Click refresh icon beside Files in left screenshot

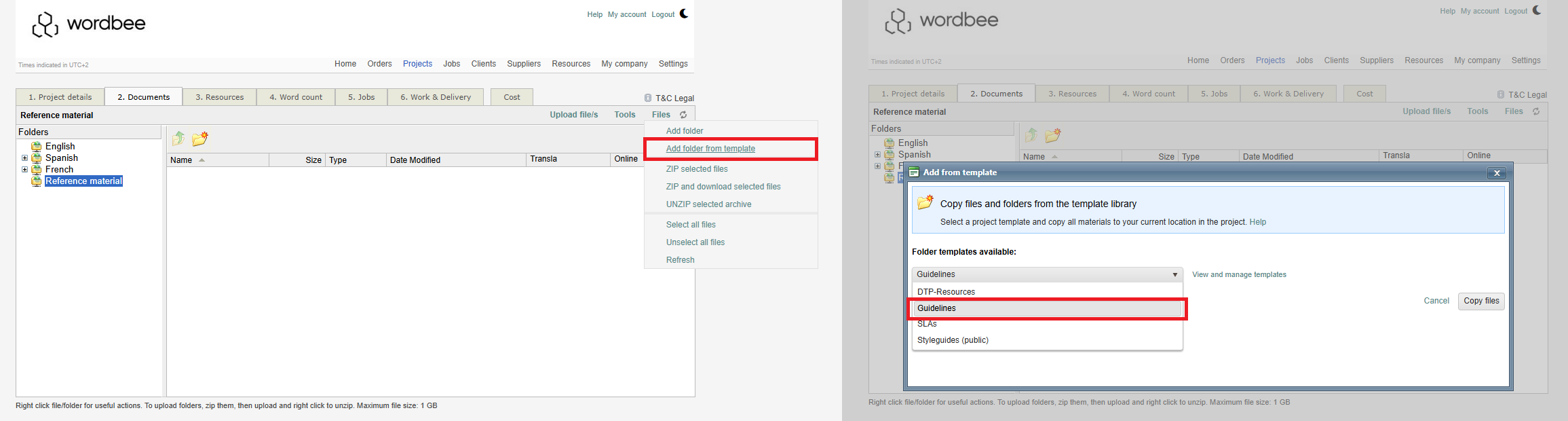(x=683, y=115)
